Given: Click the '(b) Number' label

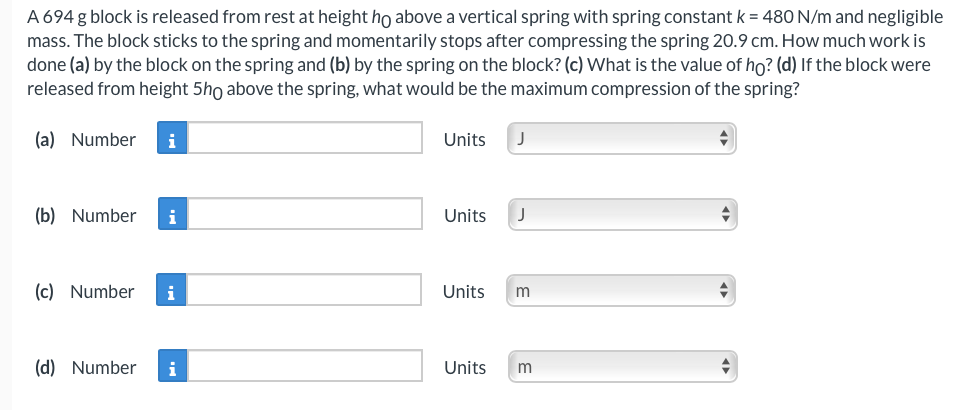Looking at the screenshot, I should pos(85,216).
